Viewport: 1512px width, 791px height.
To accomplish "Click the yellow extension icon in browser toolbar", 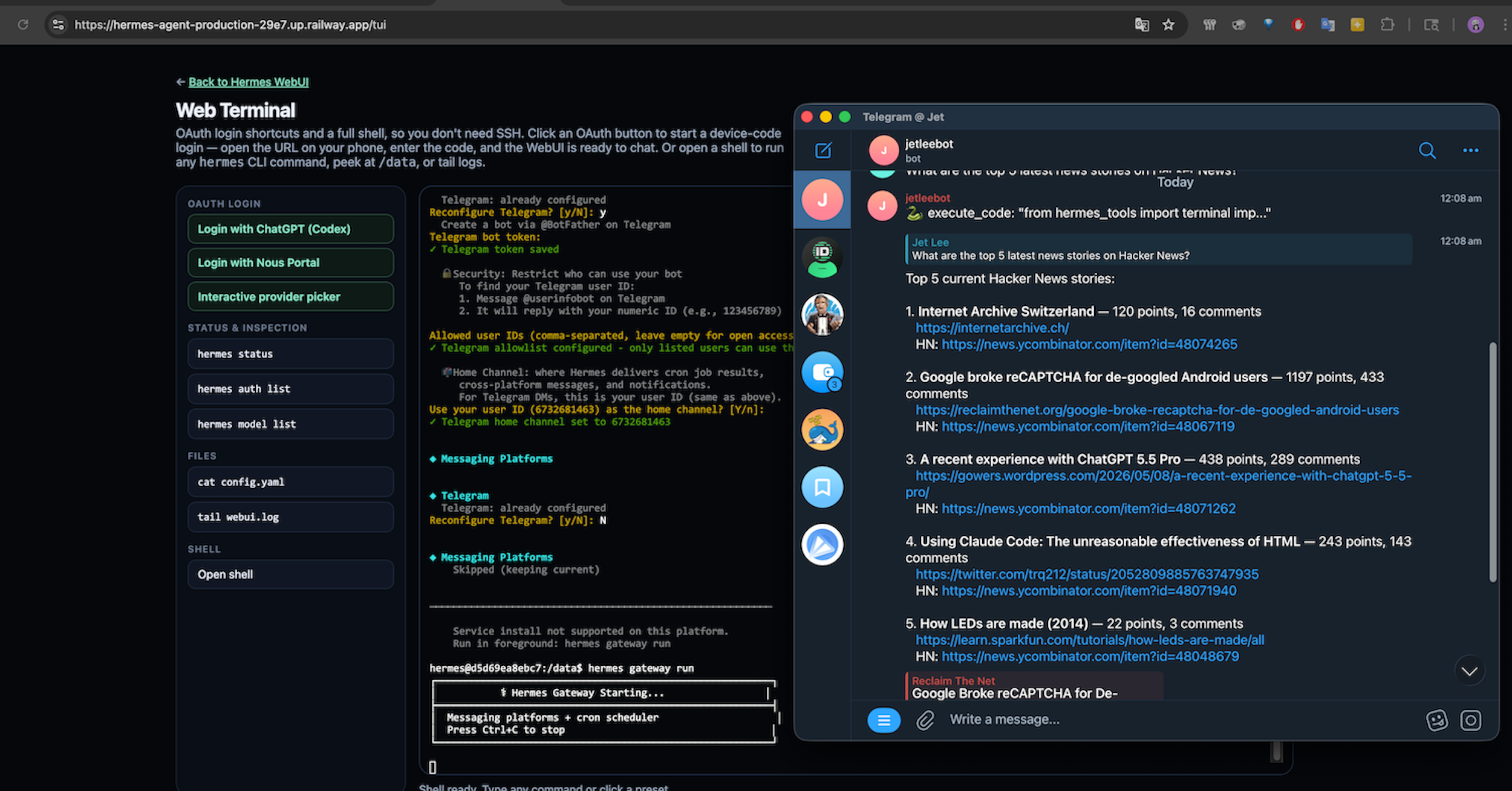I will pyautogui.click(x=1357, y=25).
